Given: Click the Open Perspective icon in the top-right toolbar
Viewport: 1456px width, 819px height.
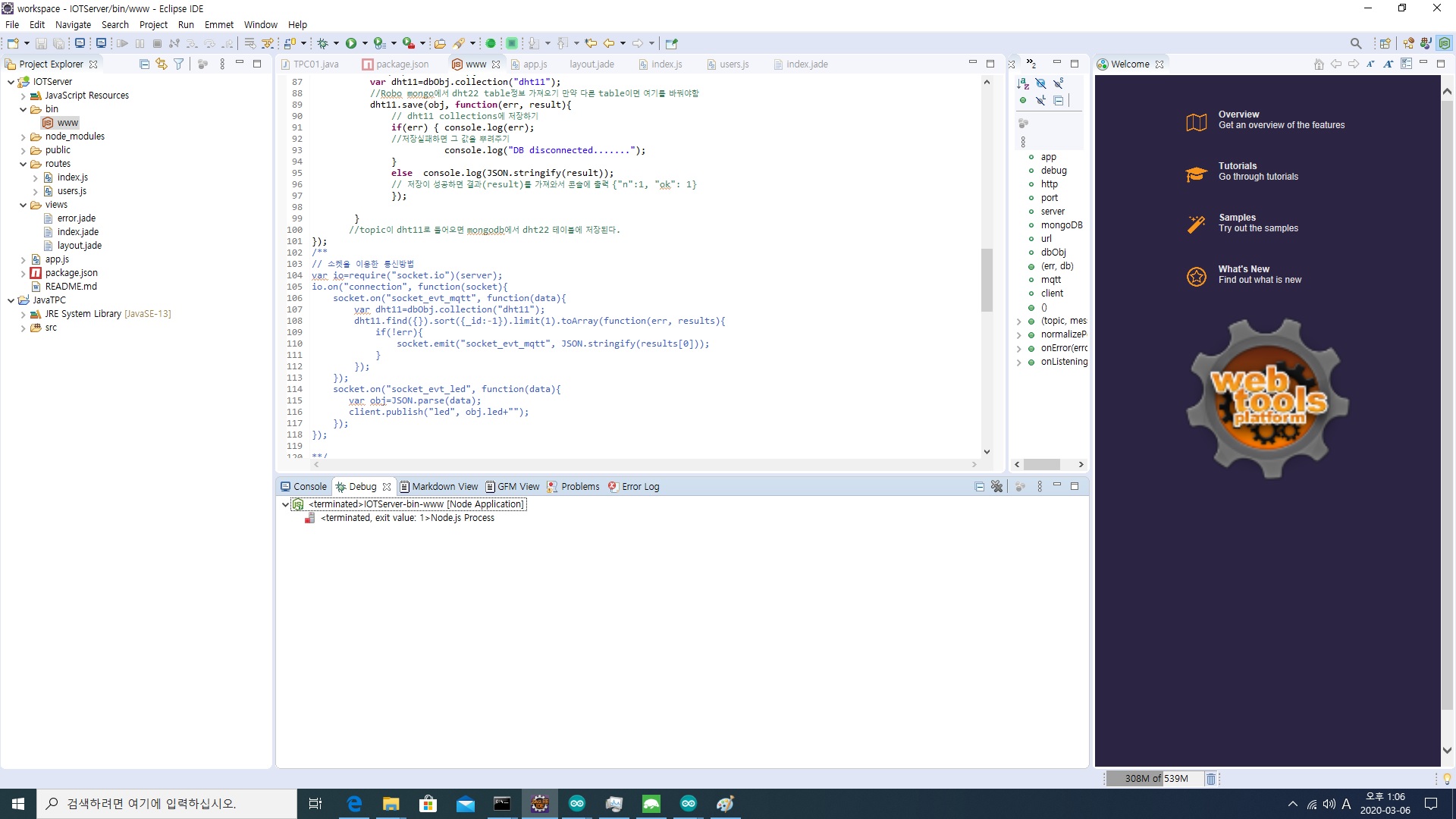Looking at the screenshot, I should pyautogui.click(x=1385, y=43).
